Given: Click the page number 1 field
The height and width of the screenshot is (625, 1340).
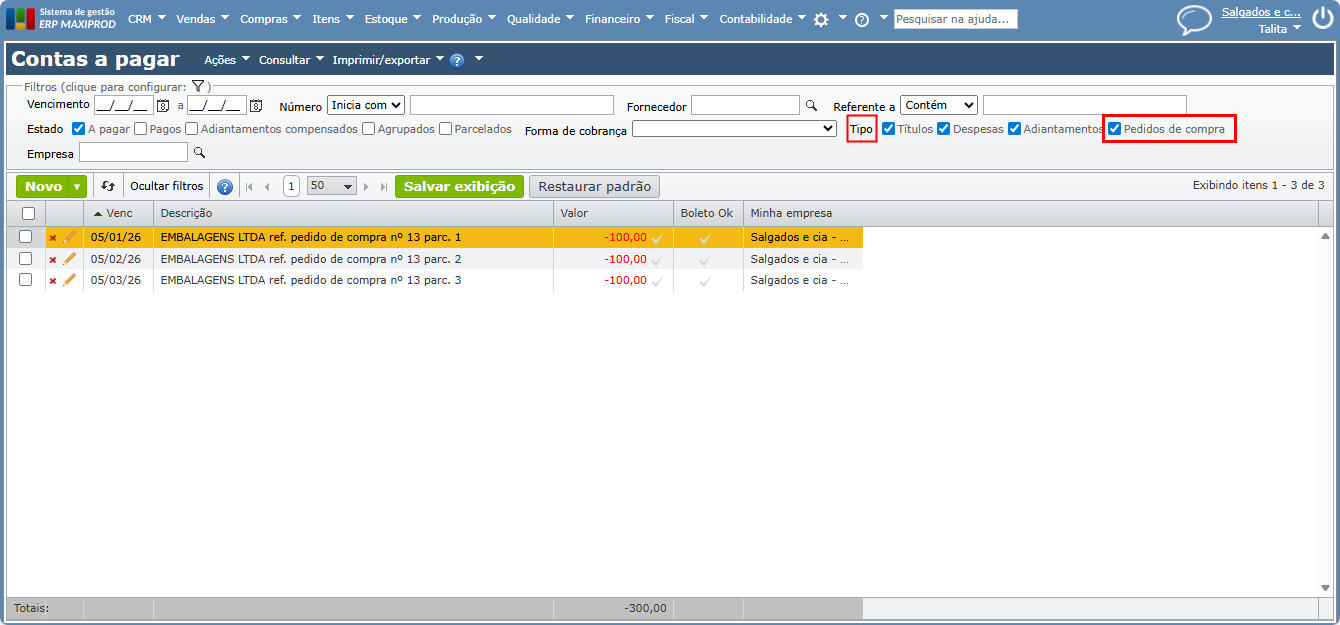Looking at the screenshot, I should point(291,187).
